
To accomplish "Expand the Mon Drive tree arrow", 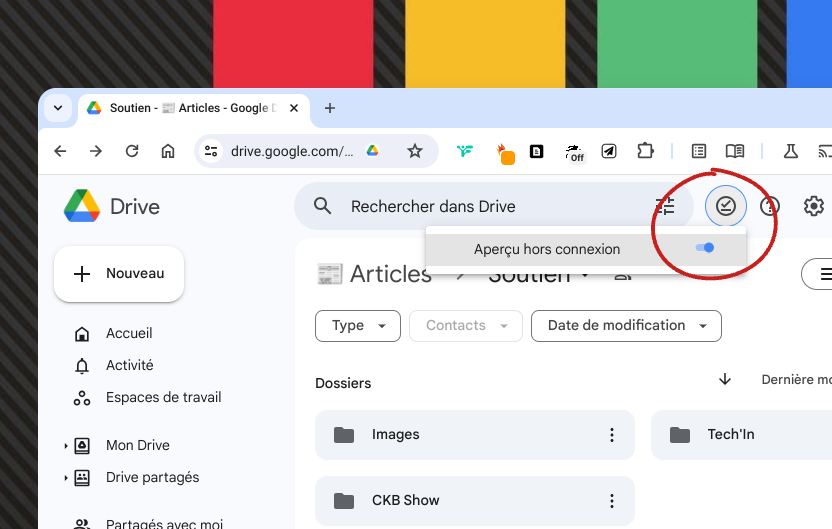I will click(x=66, y=446).
